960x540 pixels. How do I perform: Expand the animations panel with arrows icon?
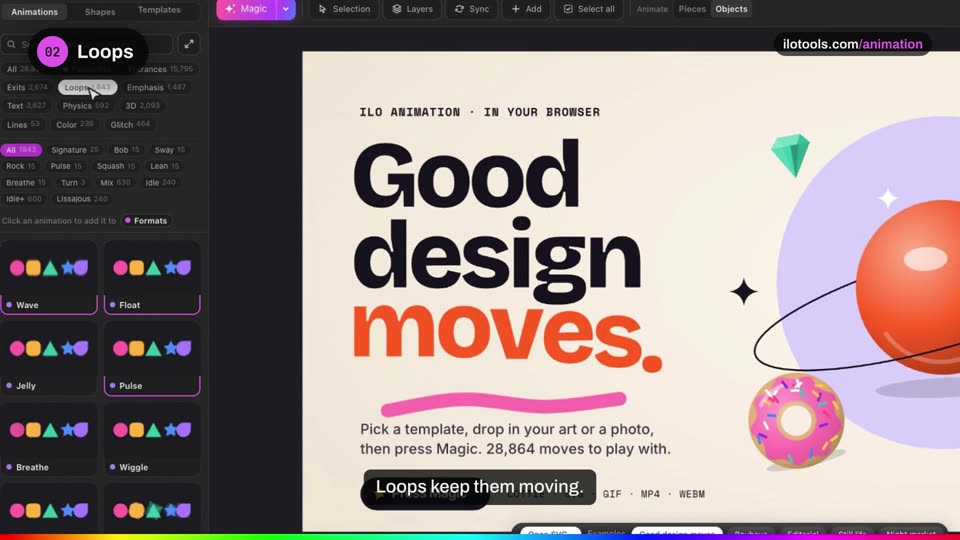189,44
